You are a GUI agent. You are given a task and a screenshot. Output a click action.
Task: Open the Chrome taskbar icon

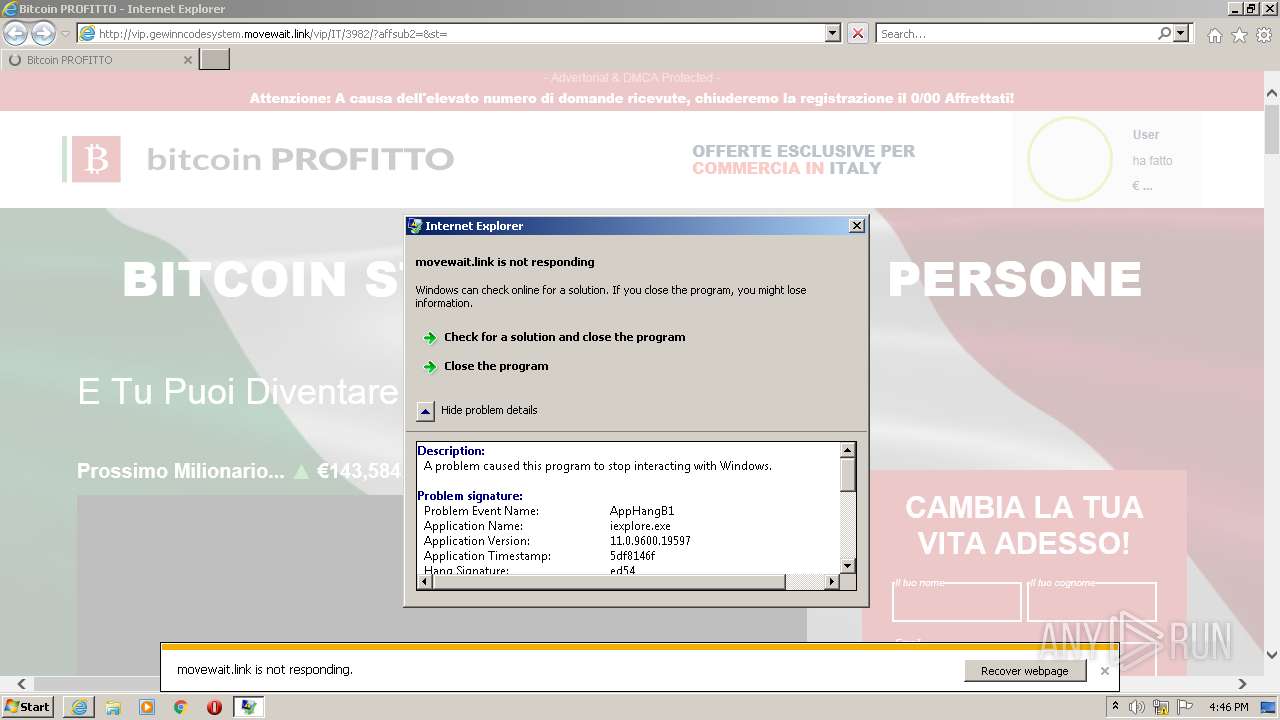pyautogui.click(x=181, y=707)
